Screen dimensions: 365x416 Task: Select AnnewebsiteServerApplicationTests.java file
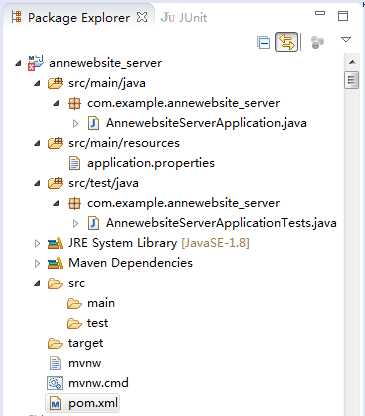(212, 223)
